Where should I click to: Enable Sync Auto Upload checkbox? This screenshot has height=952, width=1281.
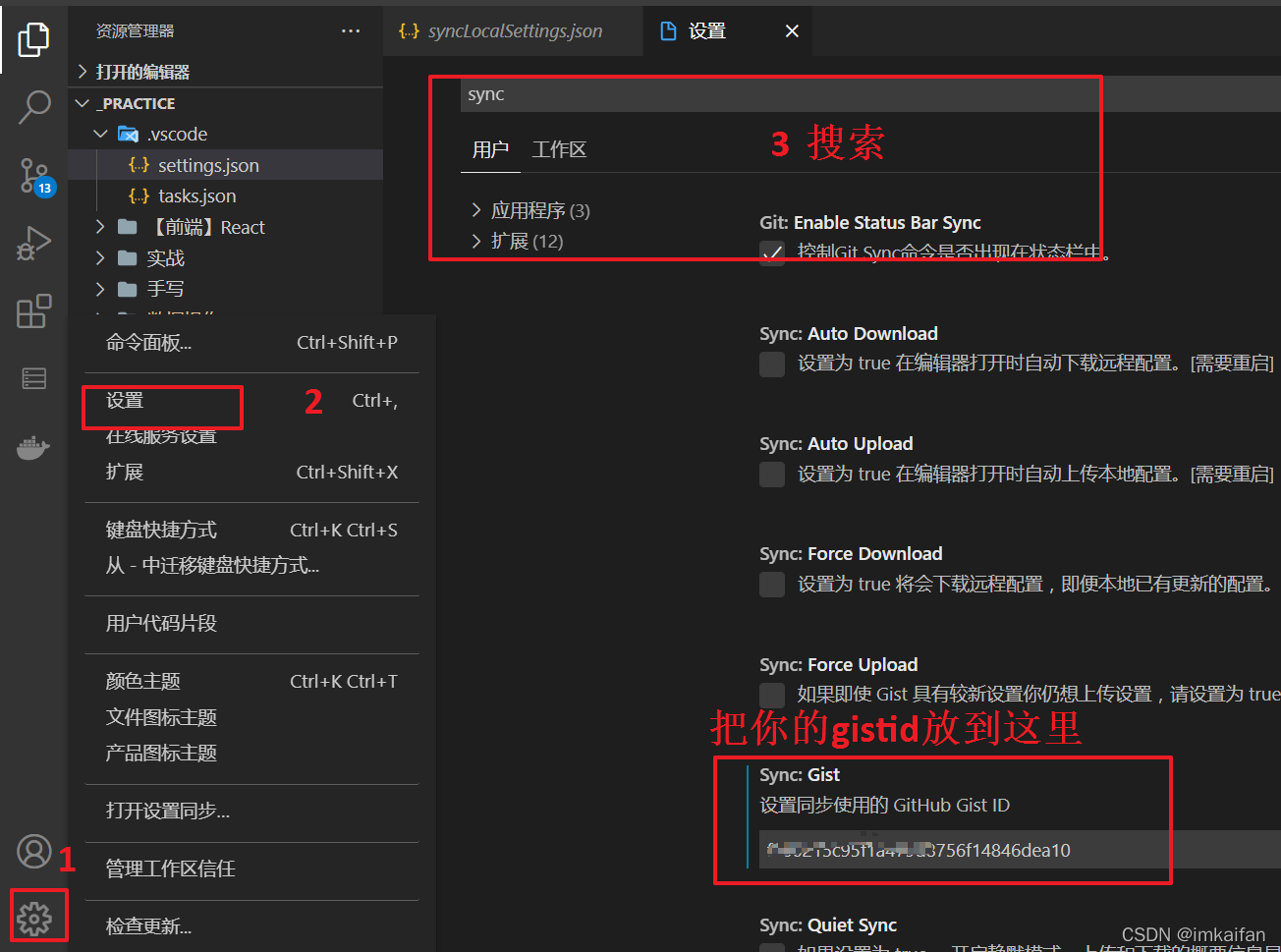point(772,475)
